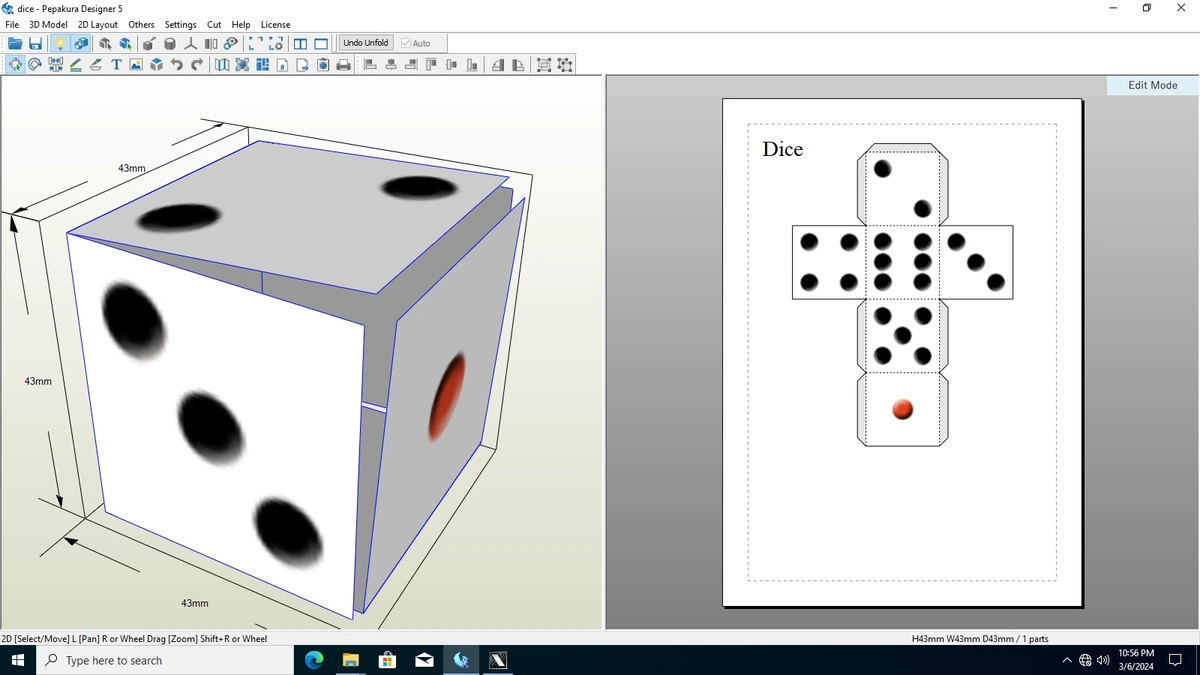Click the linked eye view icon
Screen dimensions: 1200x675
coord(231,43)
